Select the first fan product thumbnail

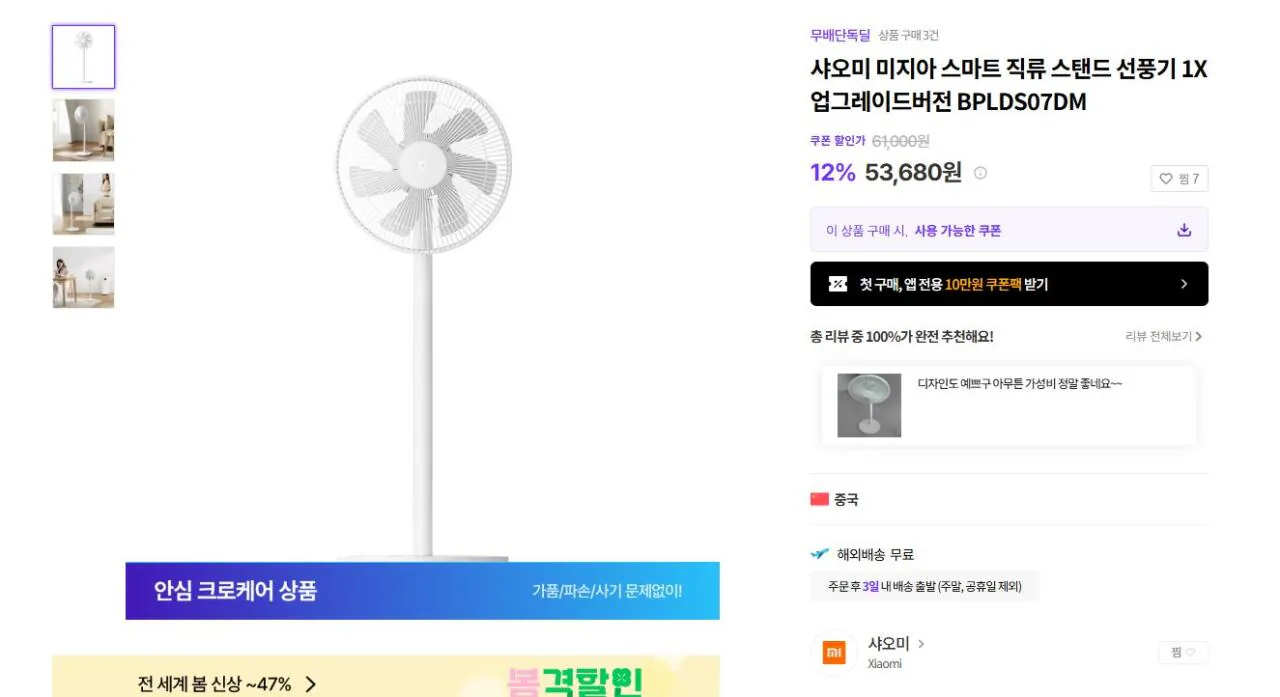click(83, 56)
